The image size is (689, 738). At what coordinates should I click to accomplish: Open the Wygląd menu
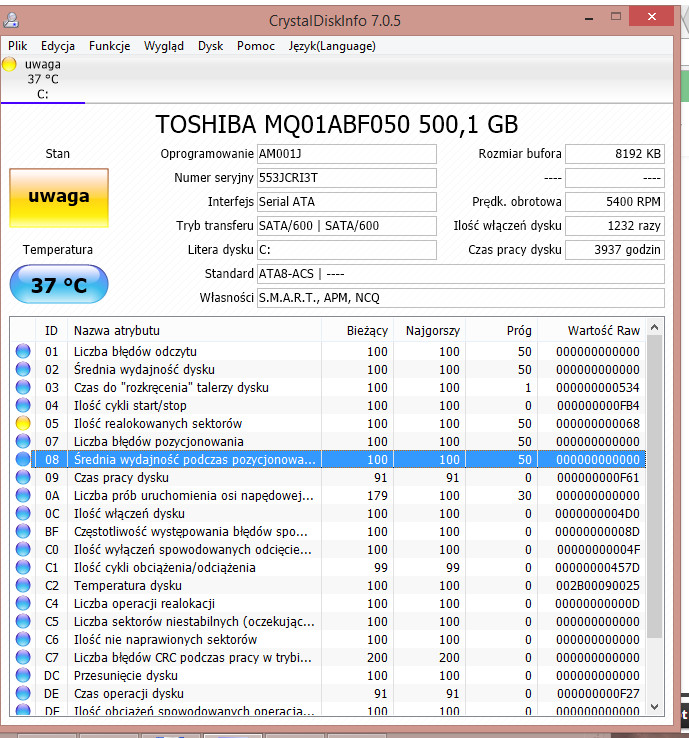click(163, 46)
